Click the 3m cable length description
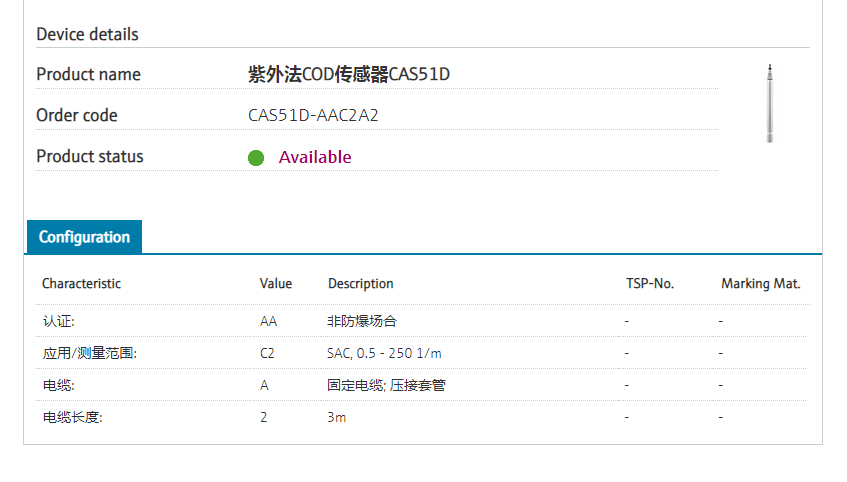 [x=336, y=417]
